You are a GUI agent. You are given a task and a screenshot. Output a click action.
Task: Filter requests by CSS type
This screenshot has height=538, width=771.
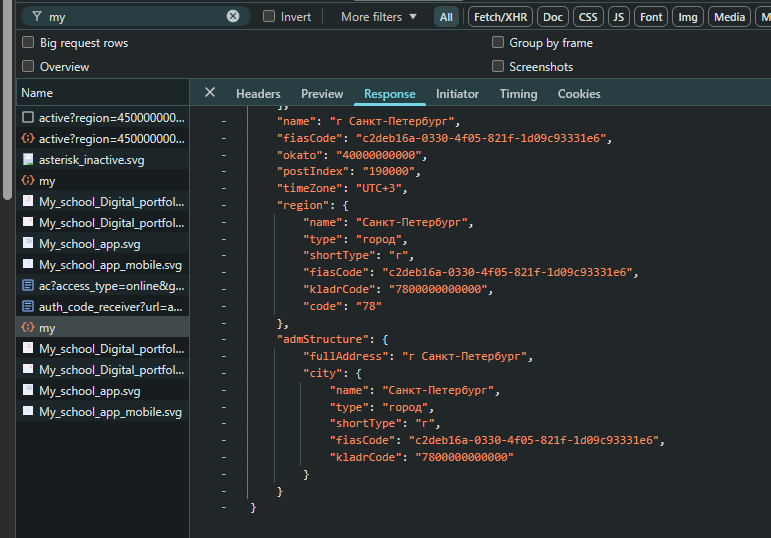pyautogui.click(x=588, y=17)
